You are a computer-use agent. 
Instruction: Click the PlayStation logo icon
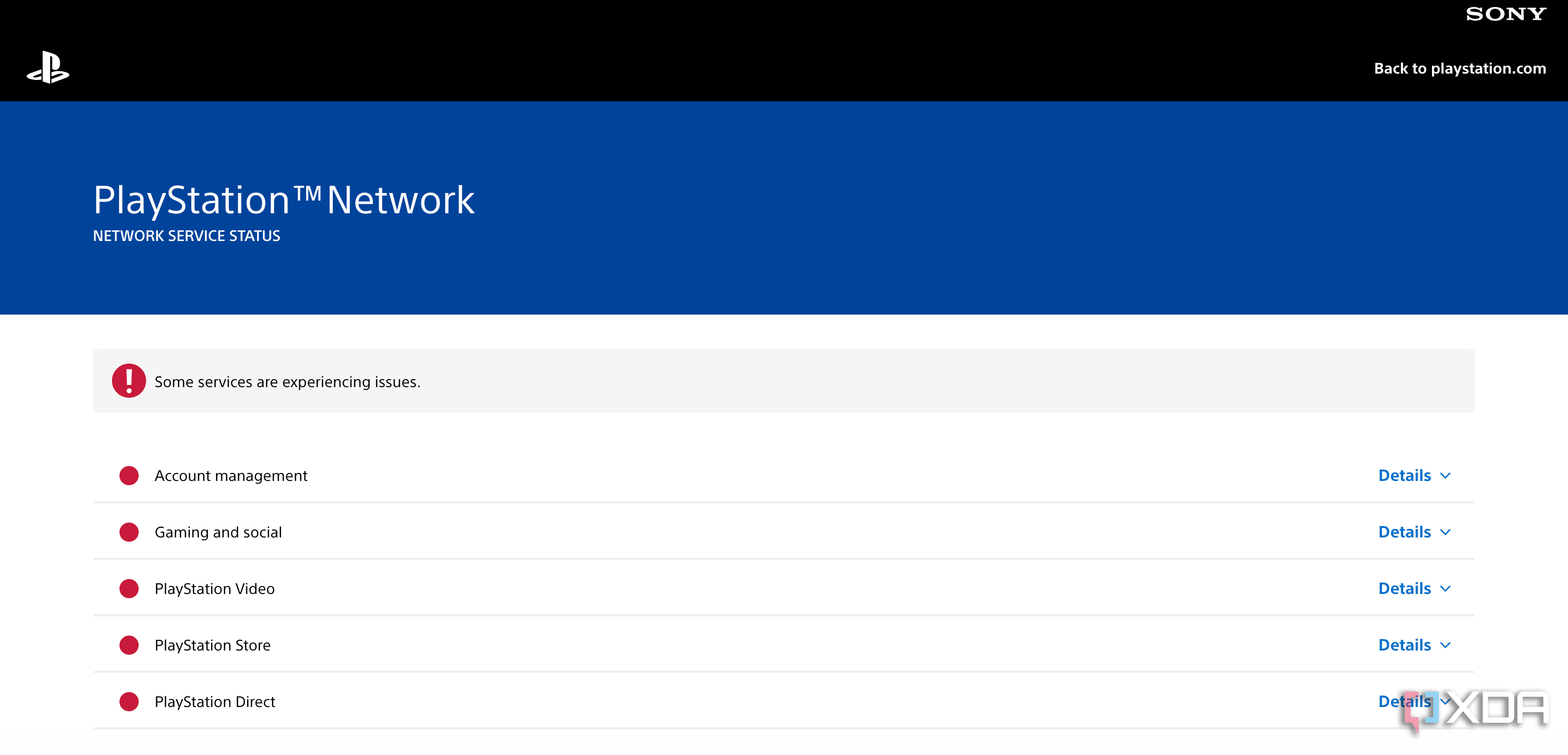48,68
